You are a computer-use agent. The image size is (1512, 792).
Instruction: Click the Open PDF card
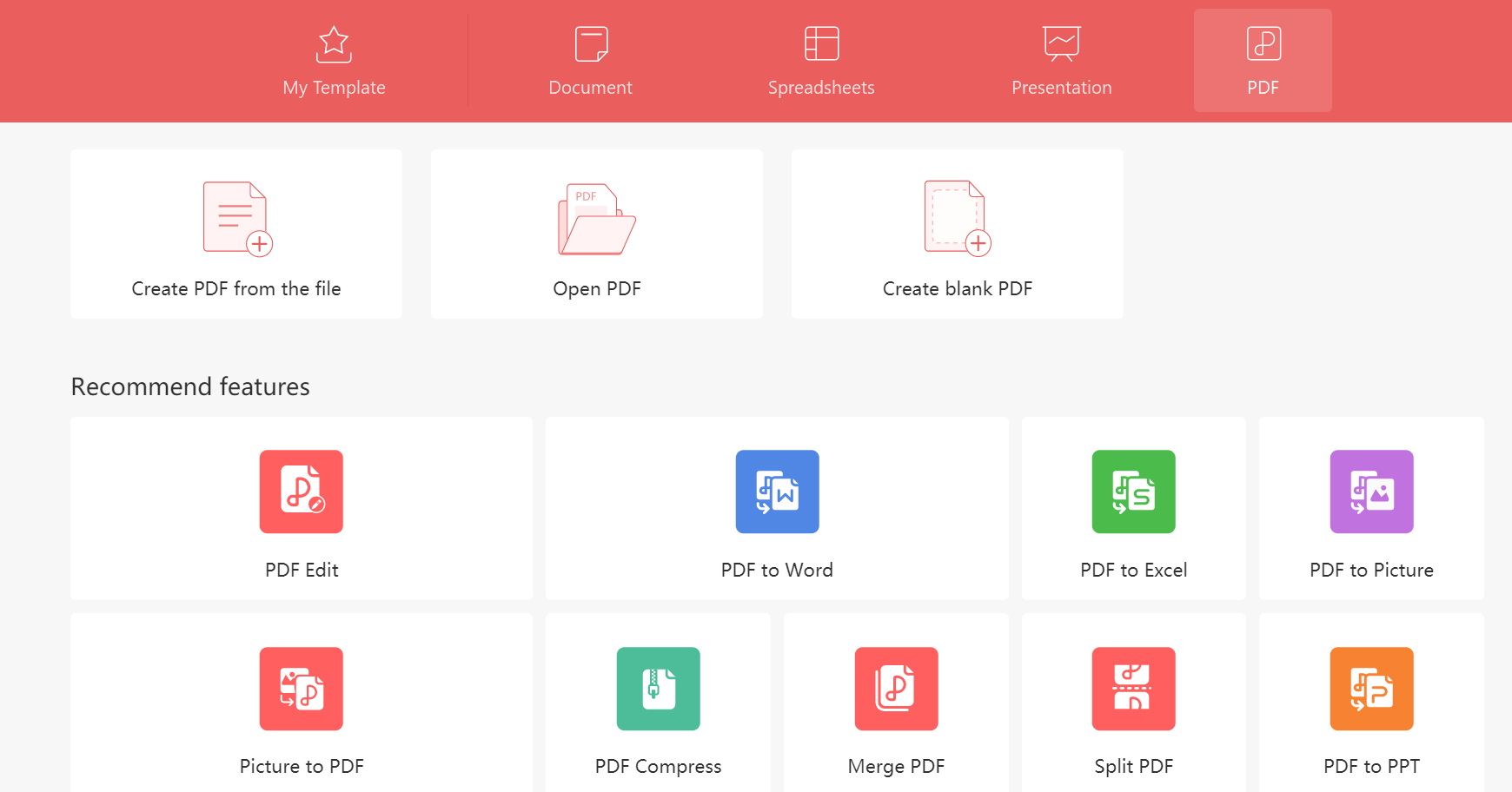596,234
